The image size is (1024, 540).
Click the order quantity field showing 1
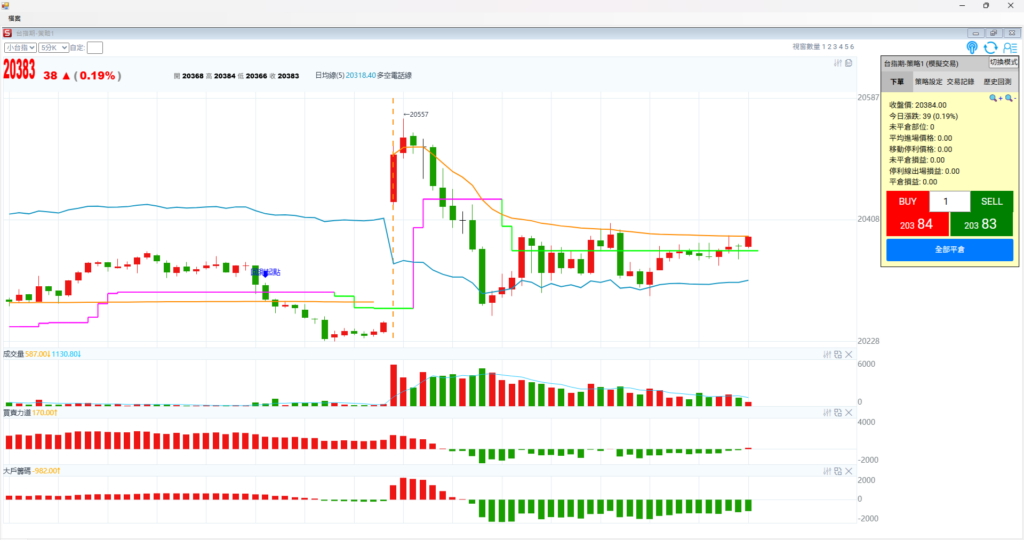949,201
